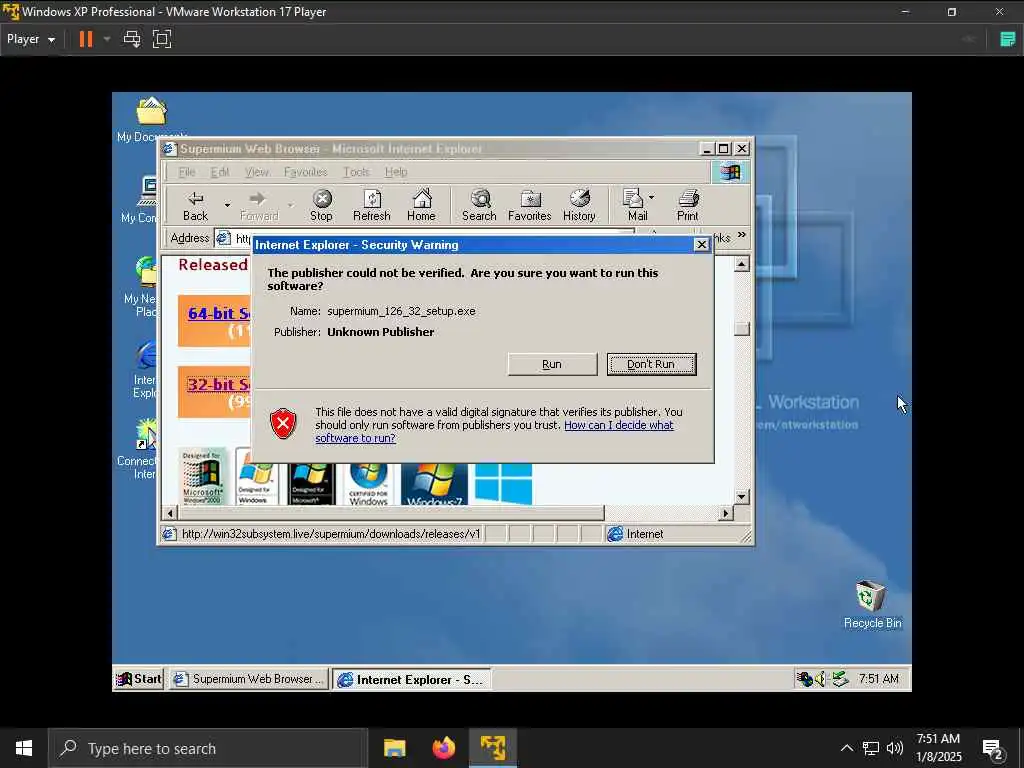Click the Home toolbar icon
Viewport: 1024px width, 768px height.
tap(421, 205)
